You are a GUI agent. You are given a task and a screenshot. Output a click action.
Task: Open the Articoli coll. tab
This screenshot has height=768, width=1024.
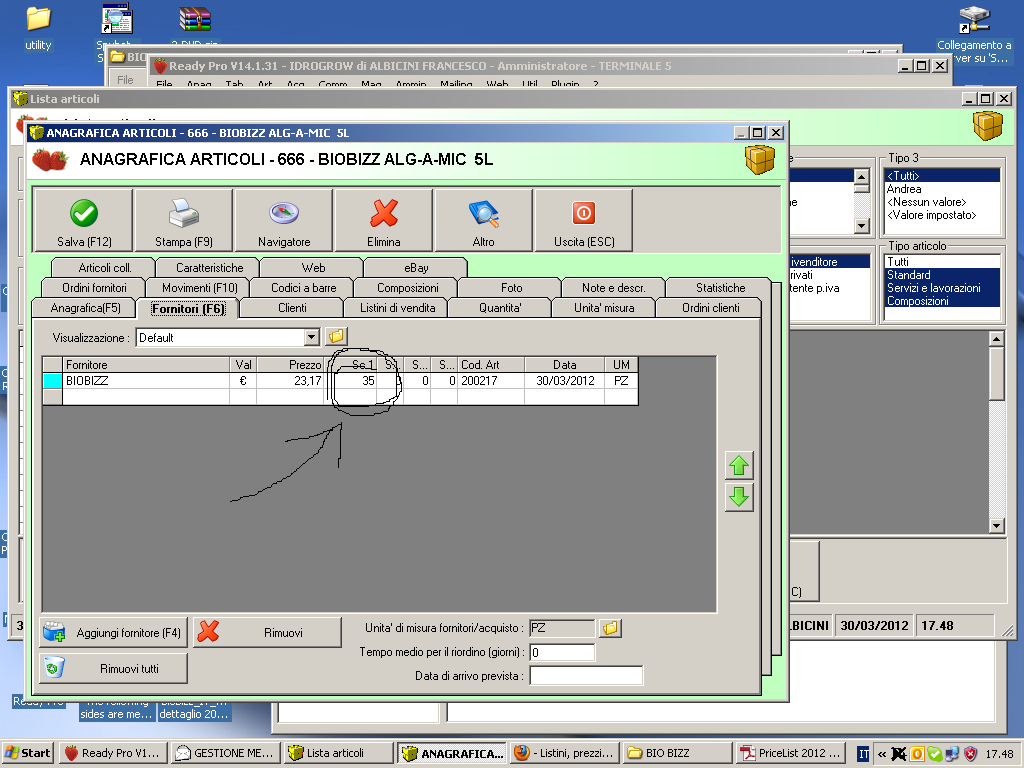pos(104,268)
